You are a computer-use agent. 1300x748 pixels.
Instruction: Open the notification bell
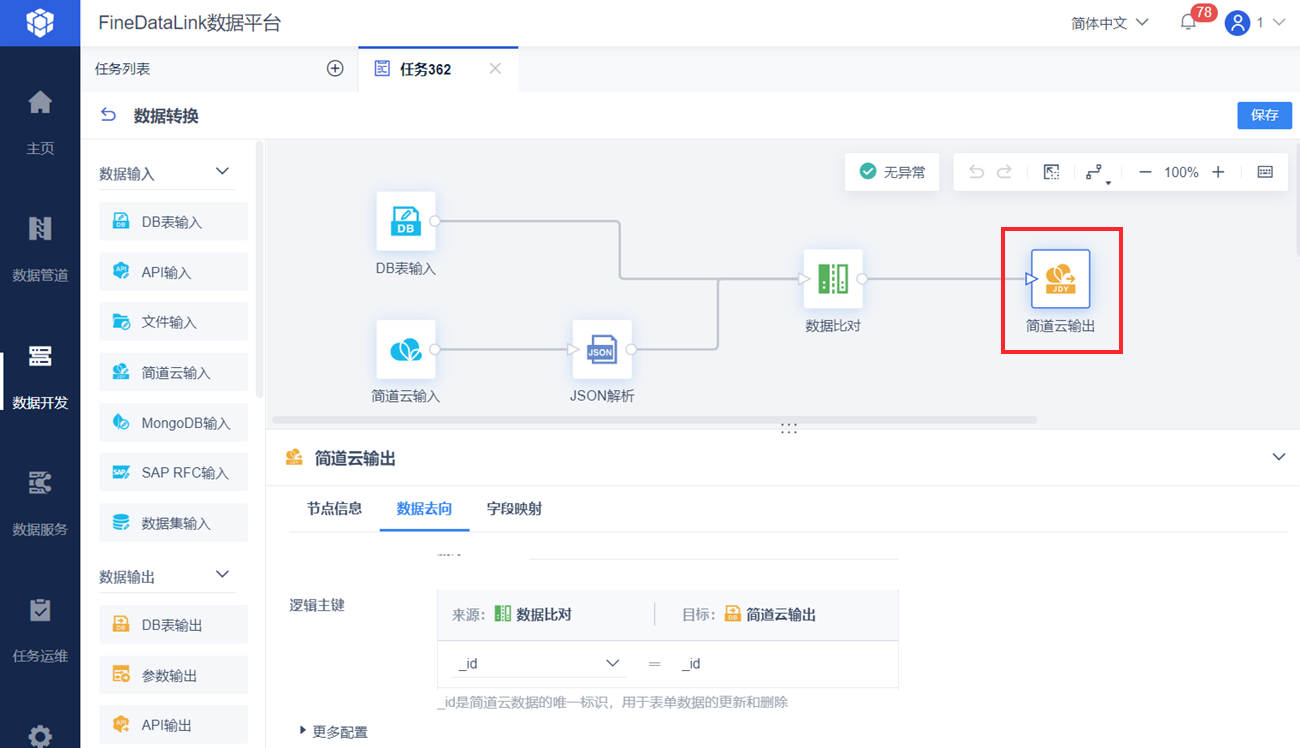(x=1189, y=22)
